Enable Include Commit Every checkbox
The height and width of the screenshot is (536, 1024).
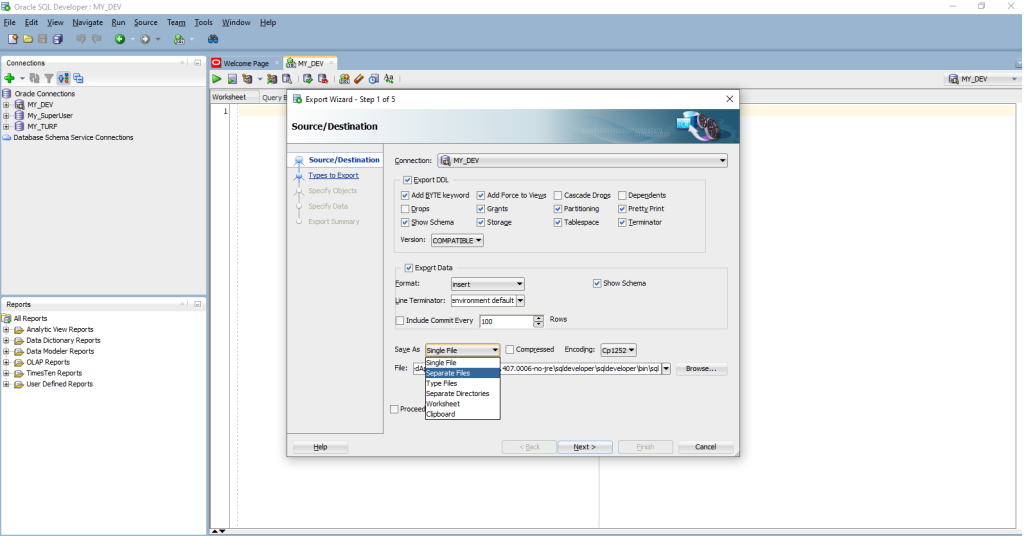tap(400, 321)
